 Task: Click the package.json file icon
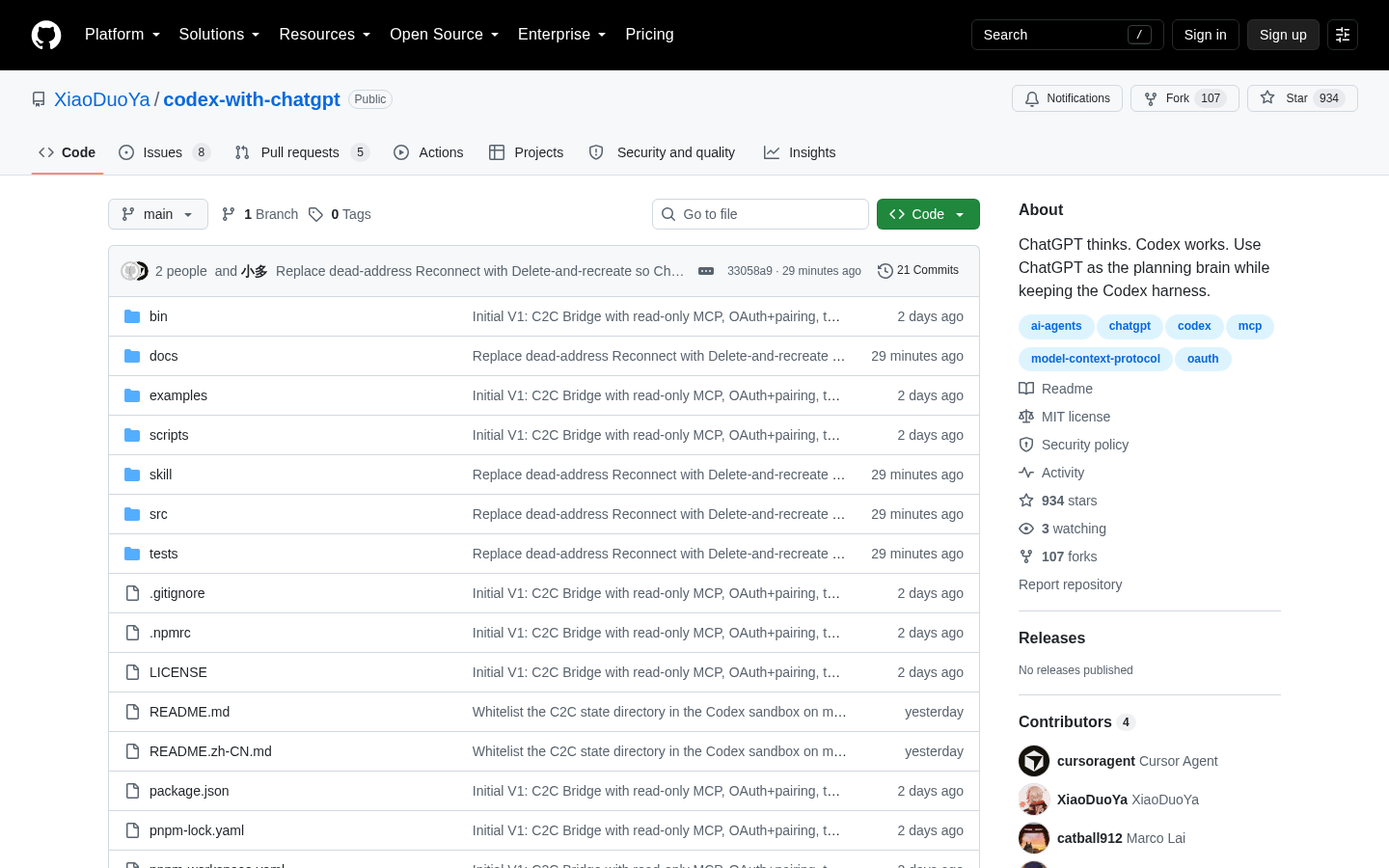click(x=132, y=791)
